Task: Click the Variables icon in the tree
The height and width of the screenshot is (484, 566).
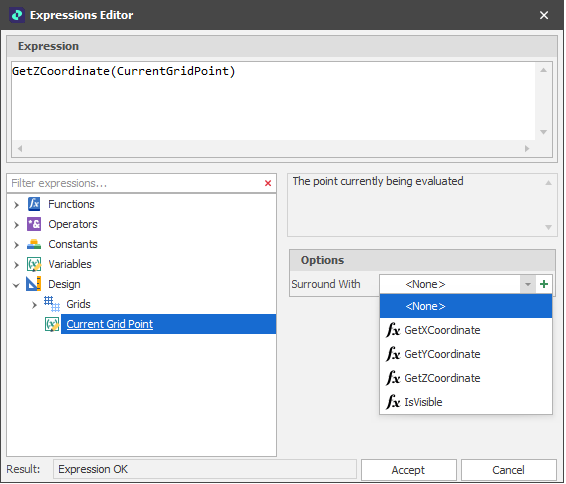Action: click(x=34, y=264)
